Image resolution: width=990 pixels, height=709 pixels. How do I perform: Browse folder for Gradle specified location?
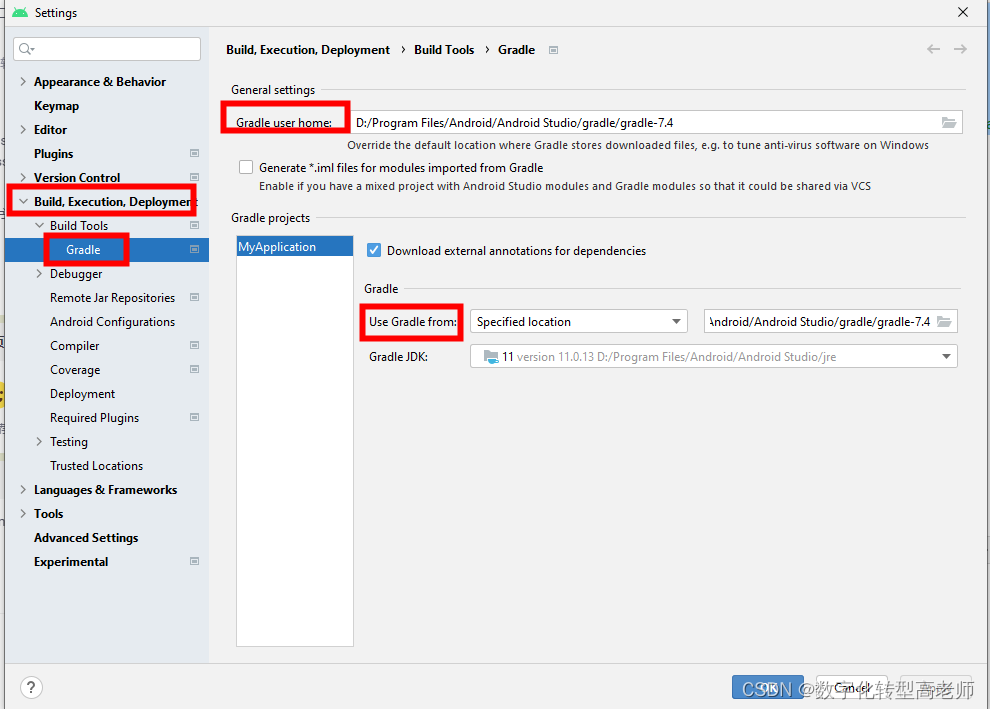[x=944, y=321]
